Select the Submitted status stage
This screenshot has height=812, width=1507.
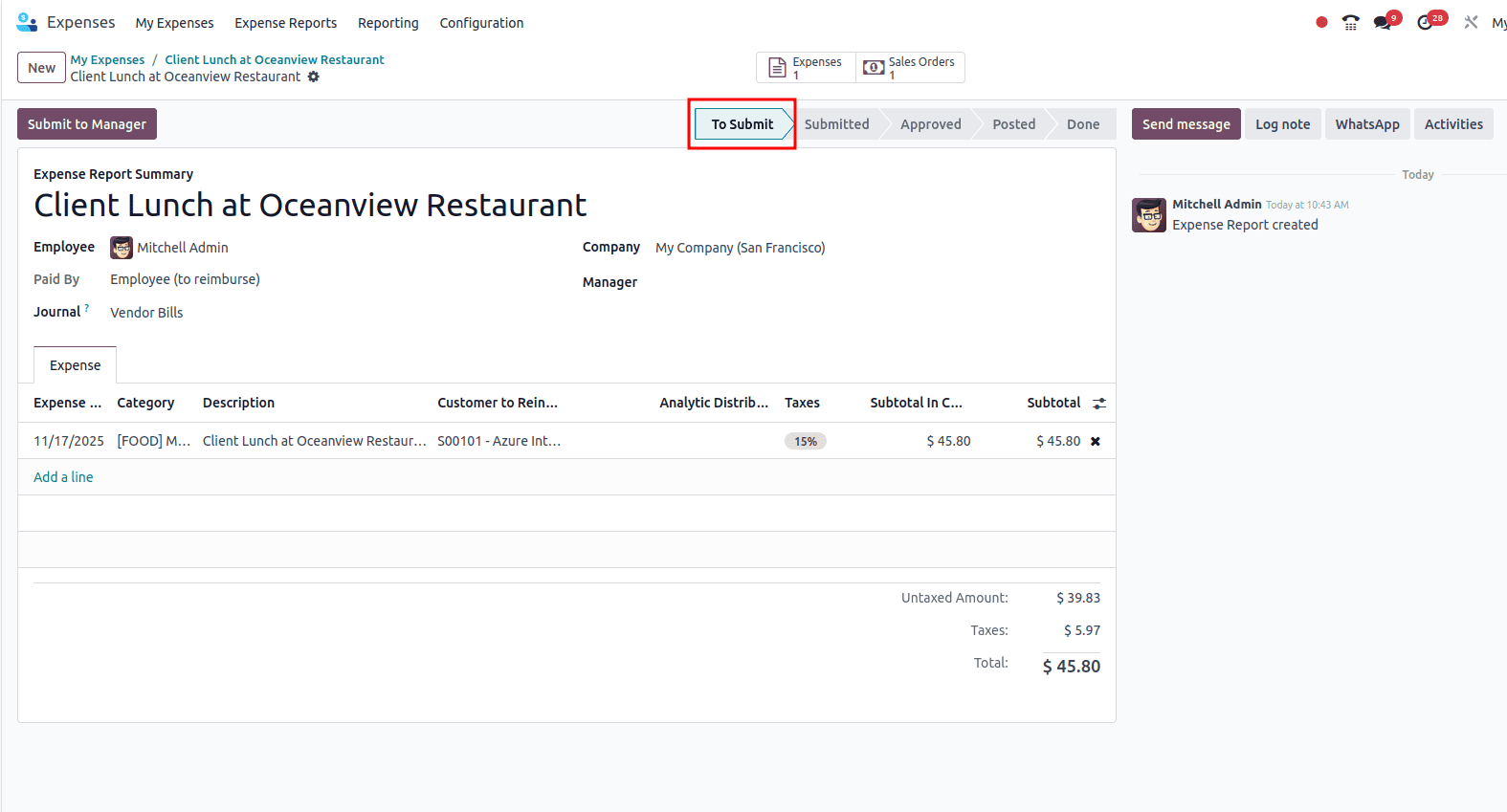tap(837, 124)
